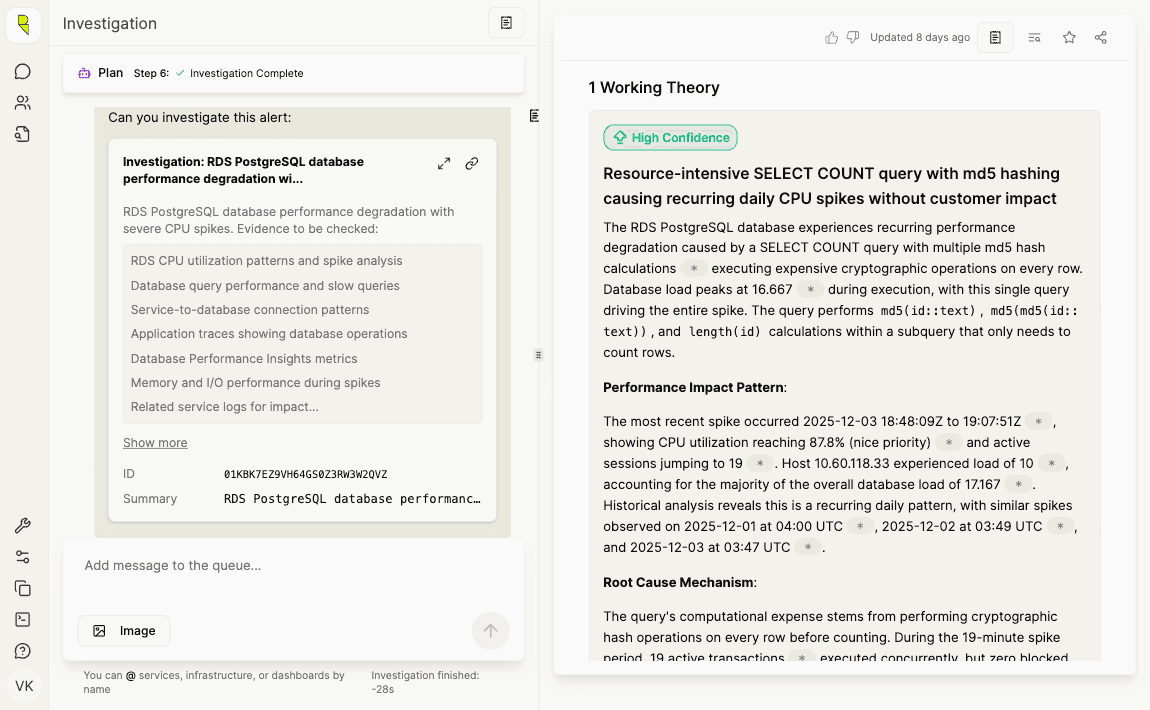Image resolution: width=1150 pixels, height=710 pixels.
Task: Click Show more under evidence list
Action: tap(155, 443)
